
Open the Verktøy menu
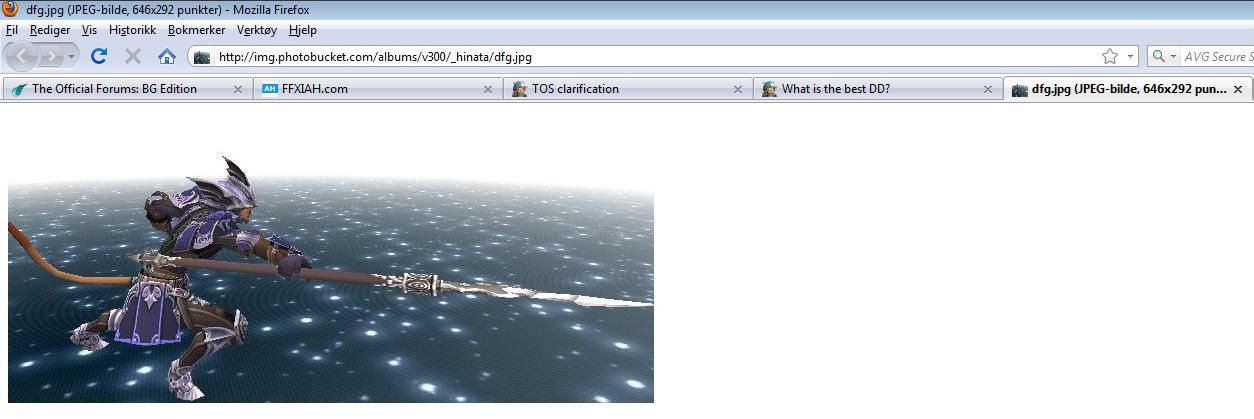tap(256, 30)
